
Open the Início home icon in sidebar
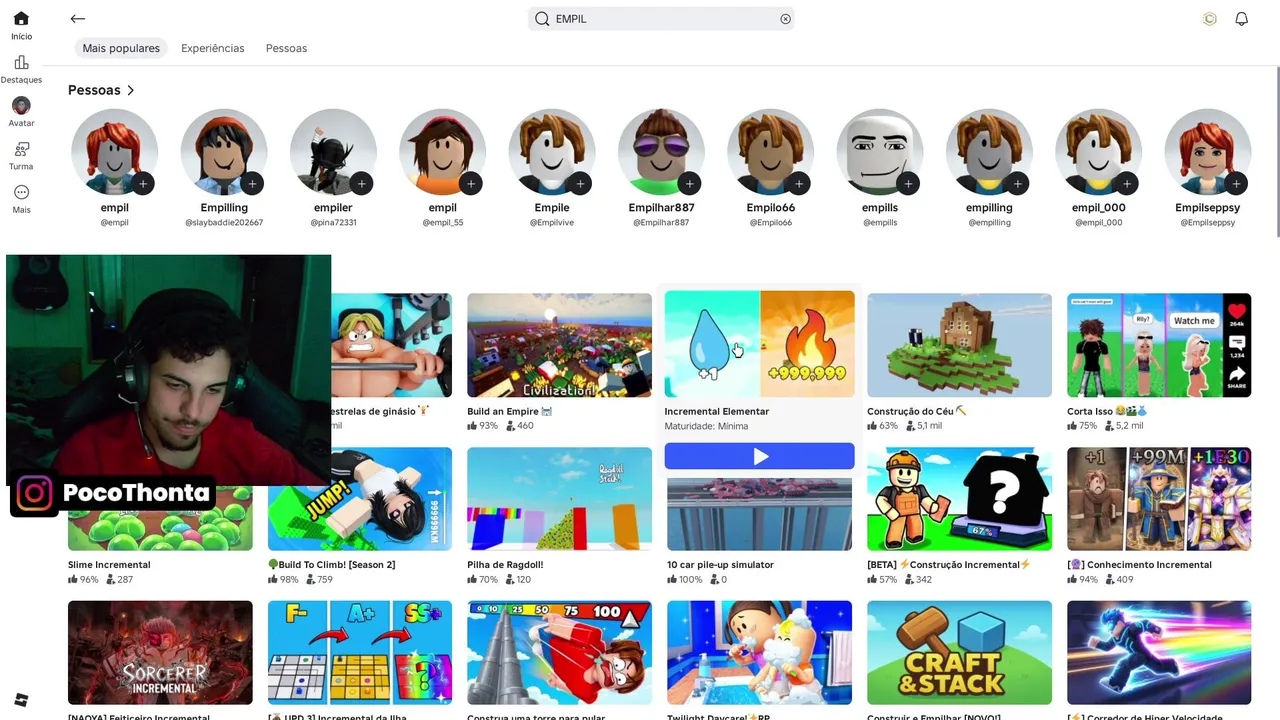pos(21,18)
